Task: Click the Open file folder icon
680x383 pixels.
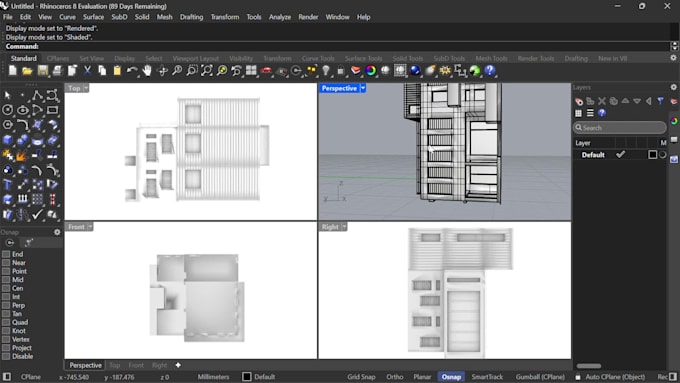Action: [27, 70]
